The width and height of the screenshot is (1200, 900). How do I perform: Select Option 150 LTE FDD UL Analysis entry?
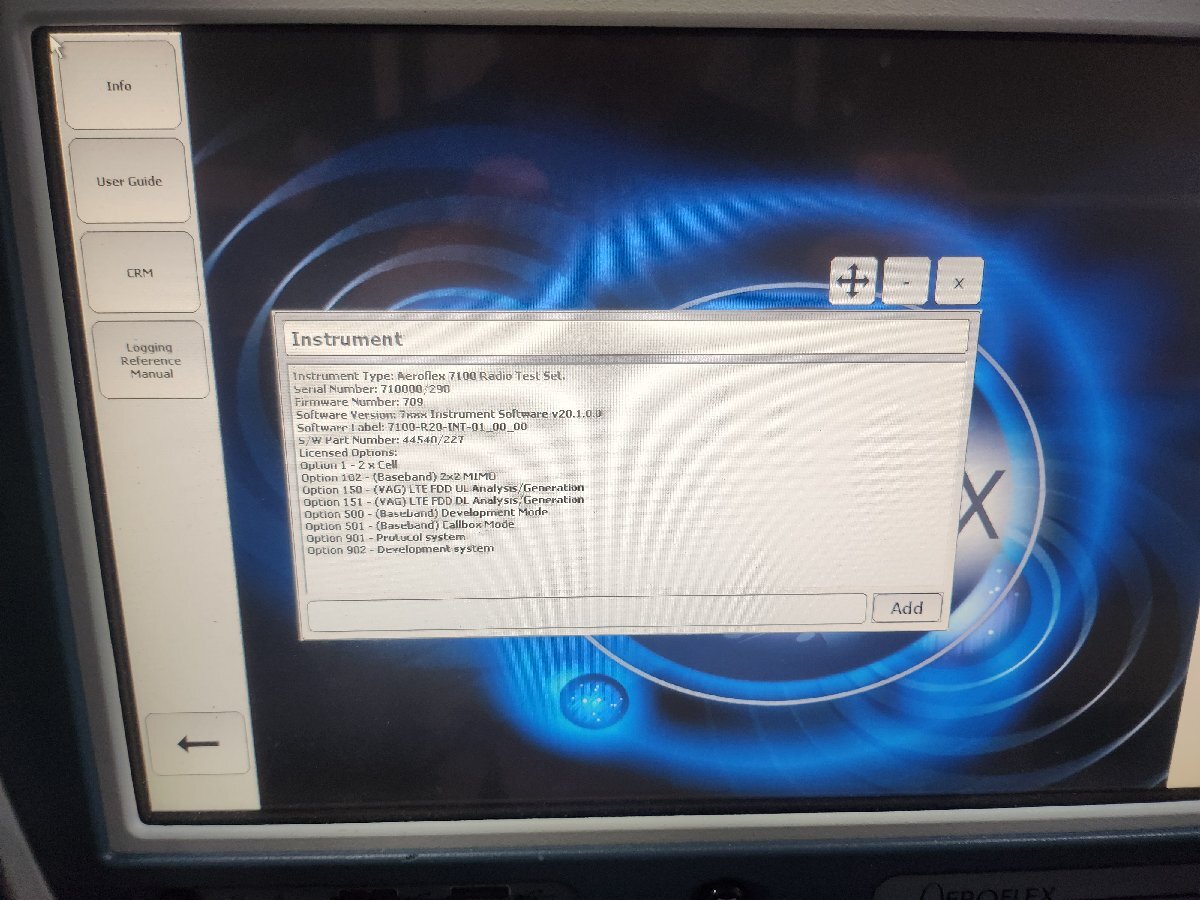tap(443, 487)
